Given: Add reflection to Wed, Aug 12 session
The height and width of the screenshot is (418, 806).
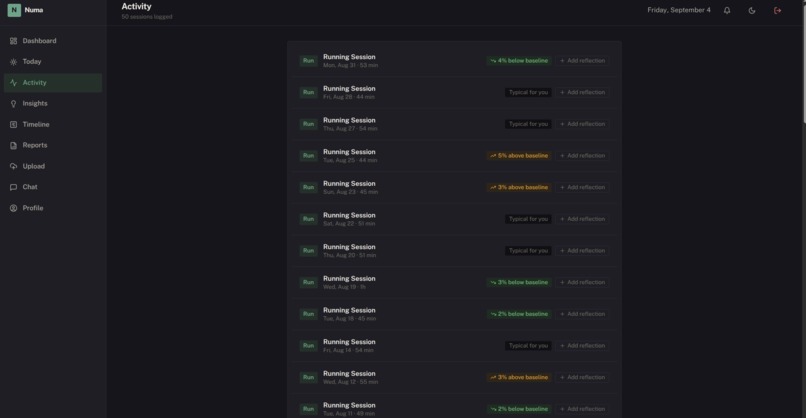Looking at the screenshot, I should click(x=582, y=377).
